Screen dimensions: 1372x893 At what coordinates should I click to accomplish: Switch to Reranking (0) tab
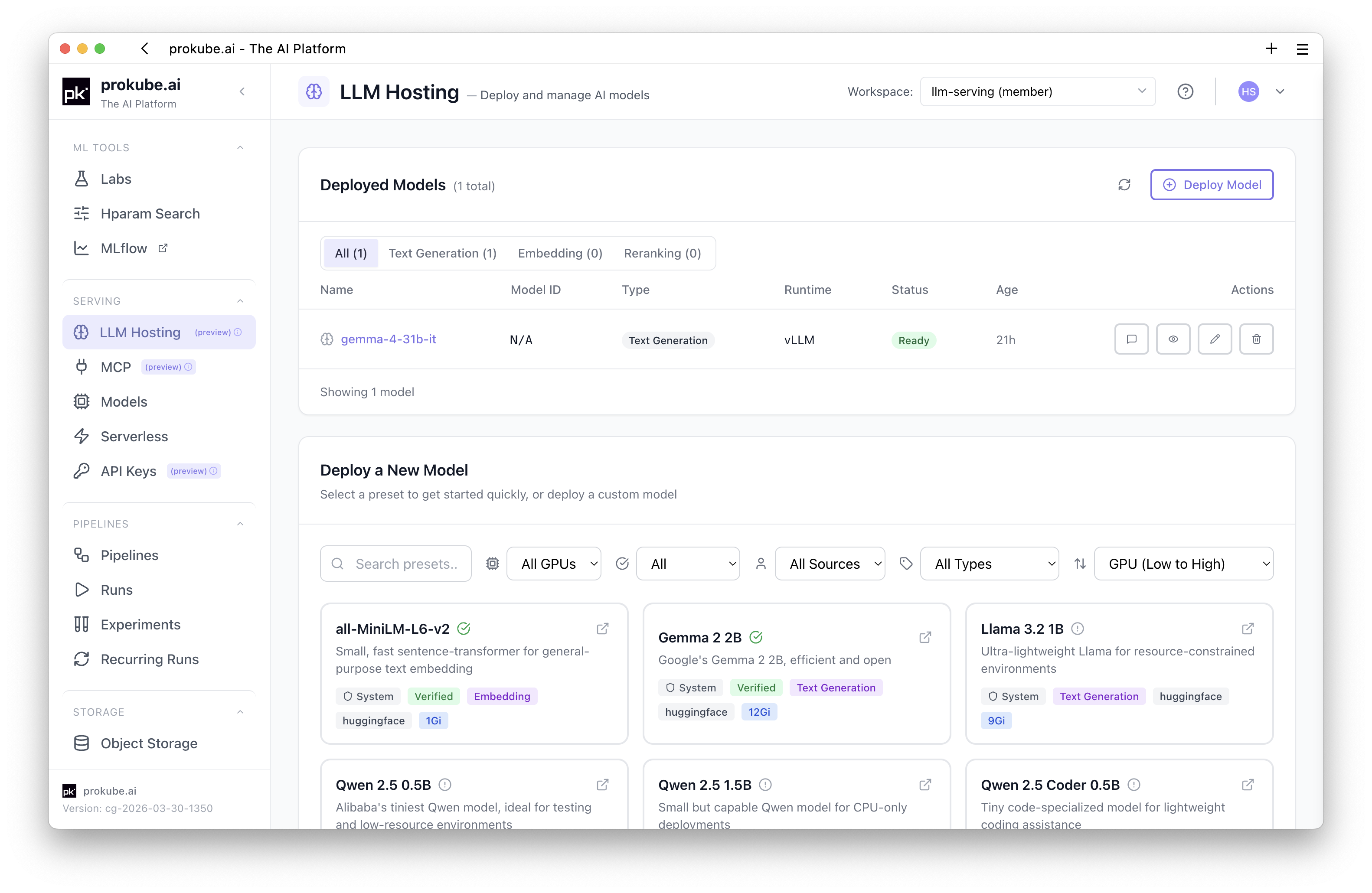pos(662,254)
